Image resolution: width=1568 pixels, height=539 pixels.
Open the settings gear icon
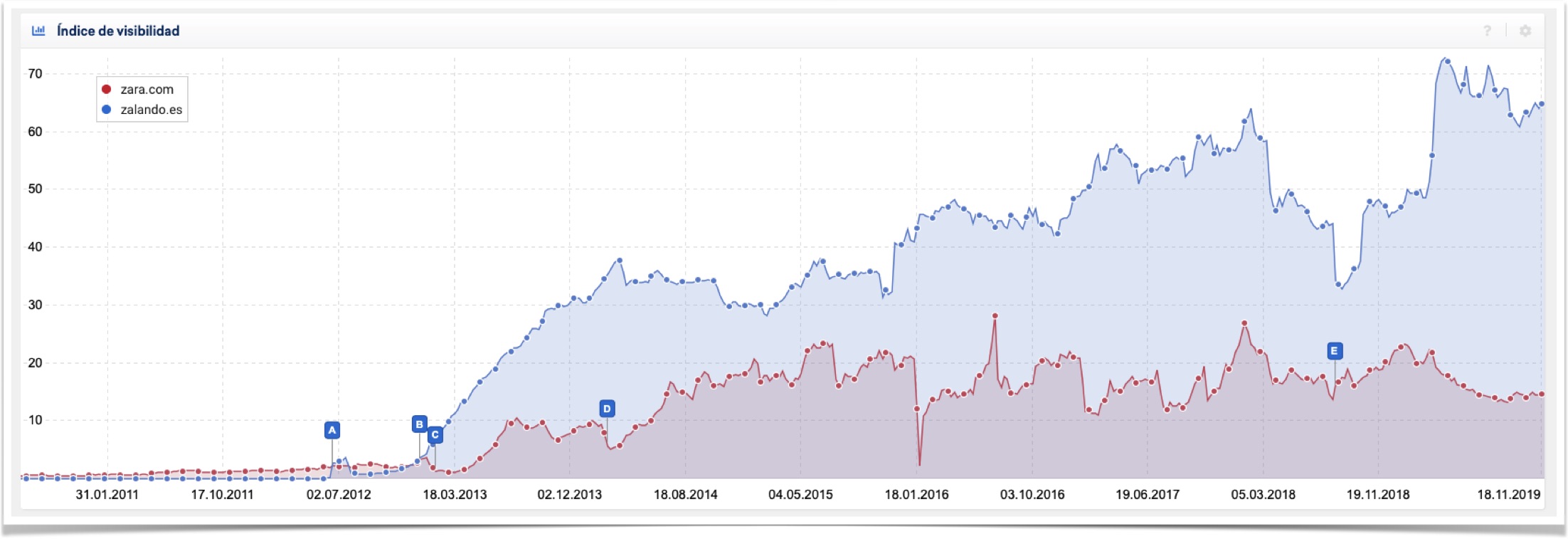click(1525, 31)
